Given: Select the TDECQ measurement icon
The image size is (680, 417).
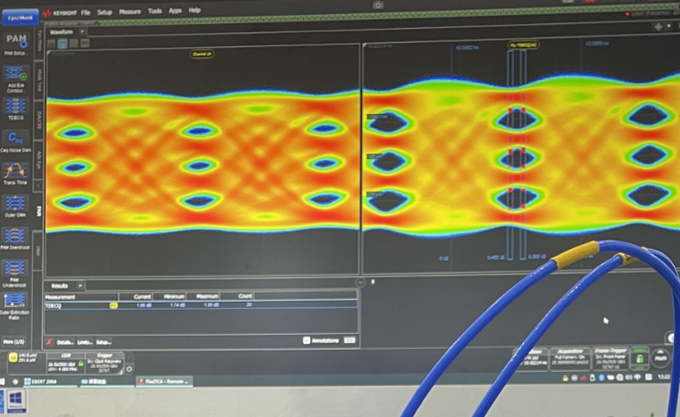Looking at the screenshot, I should click(16, 108).
